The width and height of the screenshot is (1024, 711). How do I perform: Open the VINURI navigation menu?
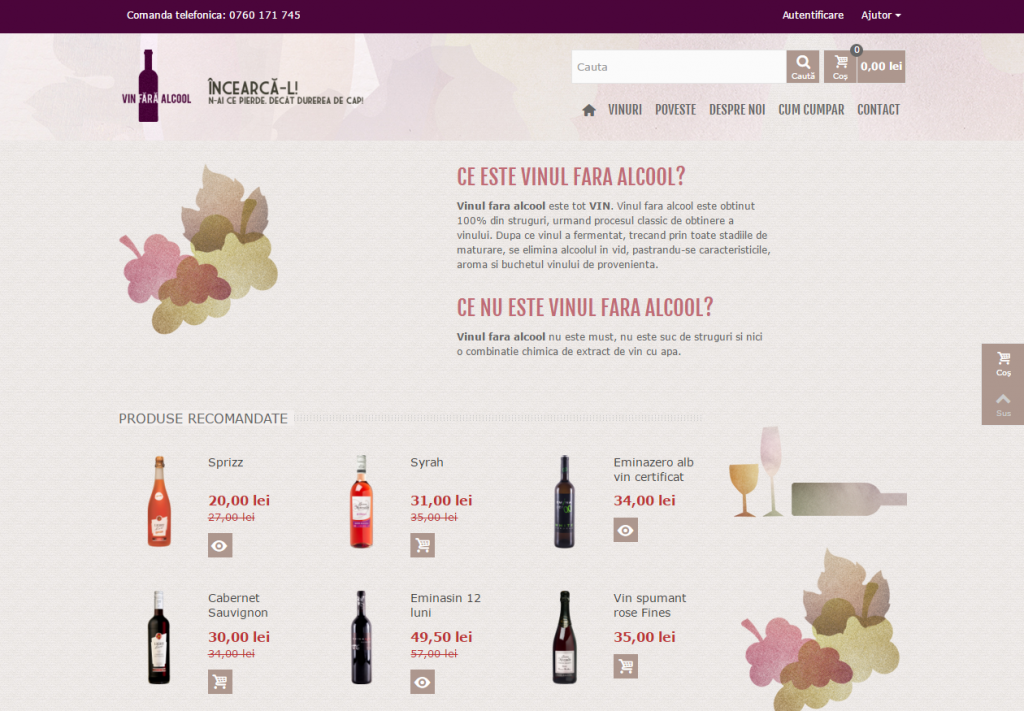[625, 110]
